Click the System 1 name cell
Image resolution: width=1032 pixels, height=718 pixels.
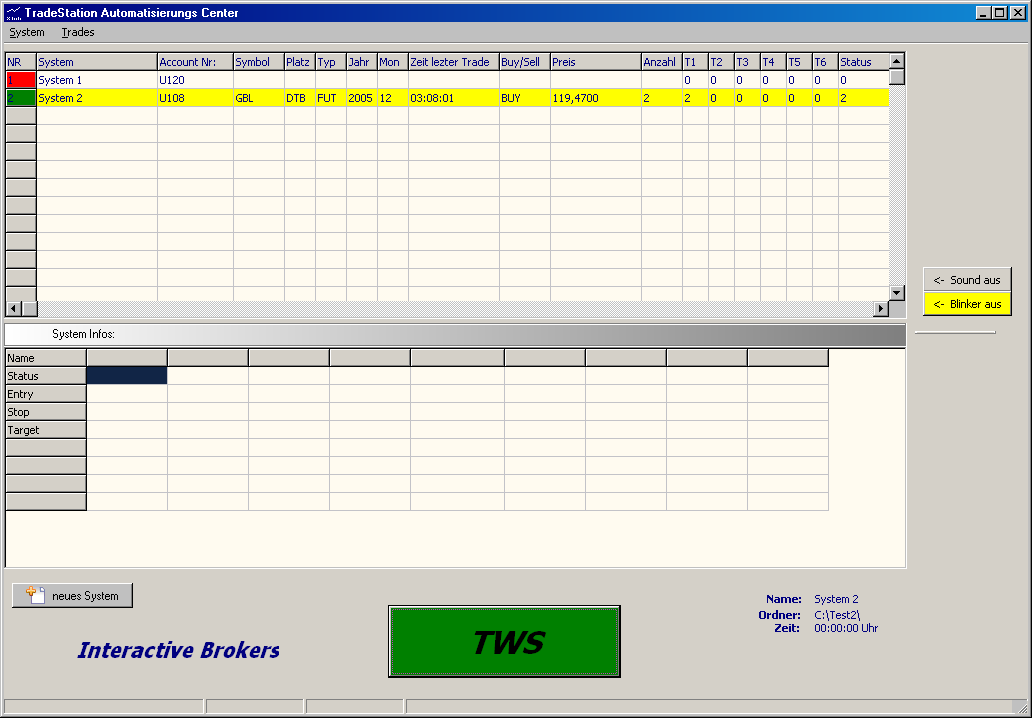pos(97,80)
